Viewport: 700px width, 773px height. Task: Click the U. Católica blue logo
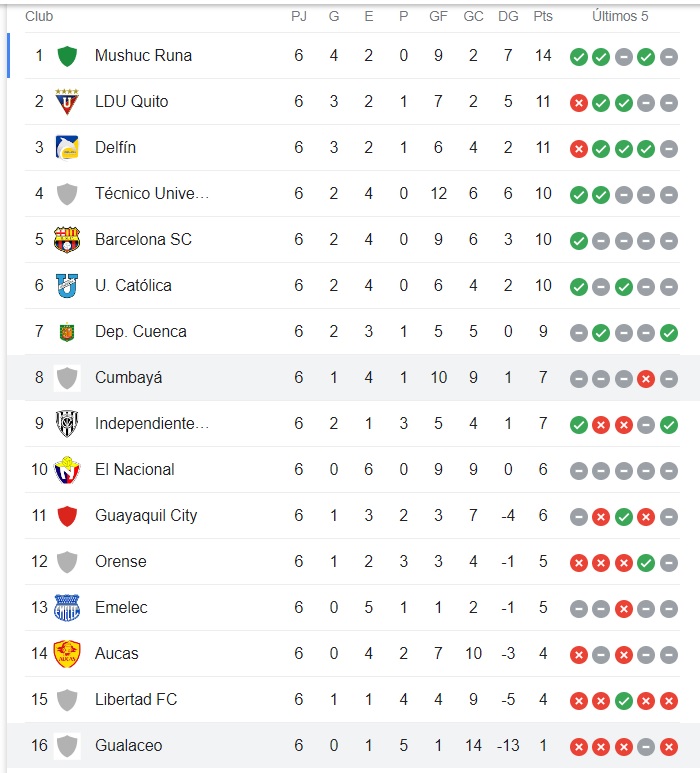[x=67, y=286]
